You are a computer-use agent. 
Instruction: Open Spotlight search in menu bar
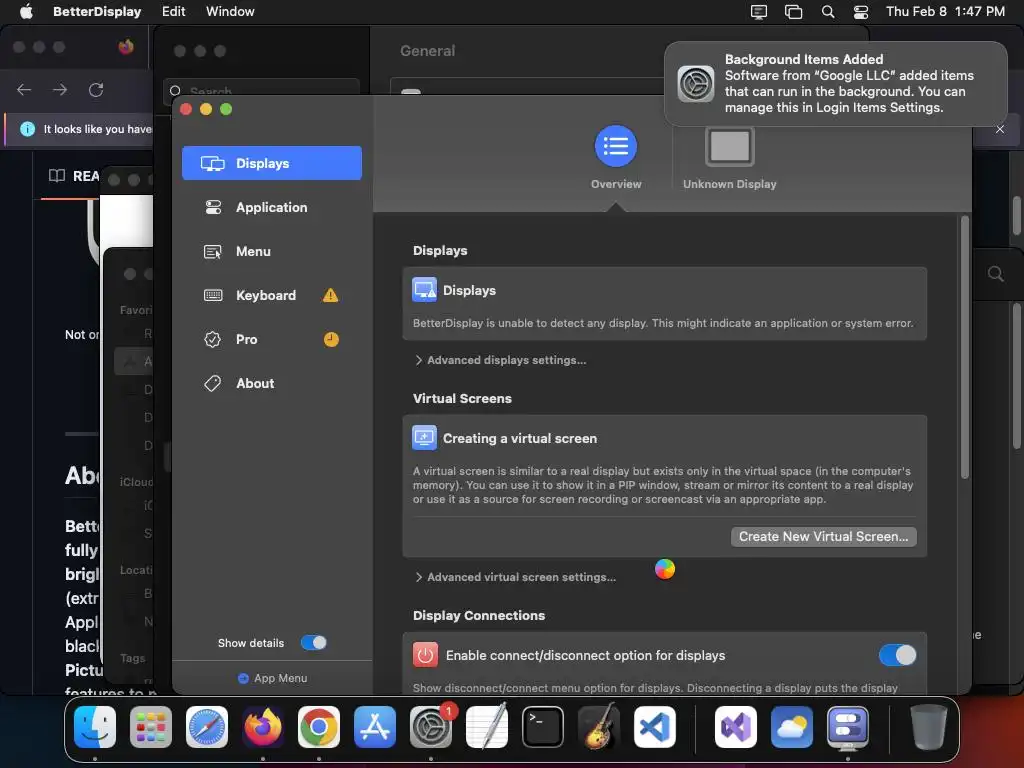click(827, 12)
